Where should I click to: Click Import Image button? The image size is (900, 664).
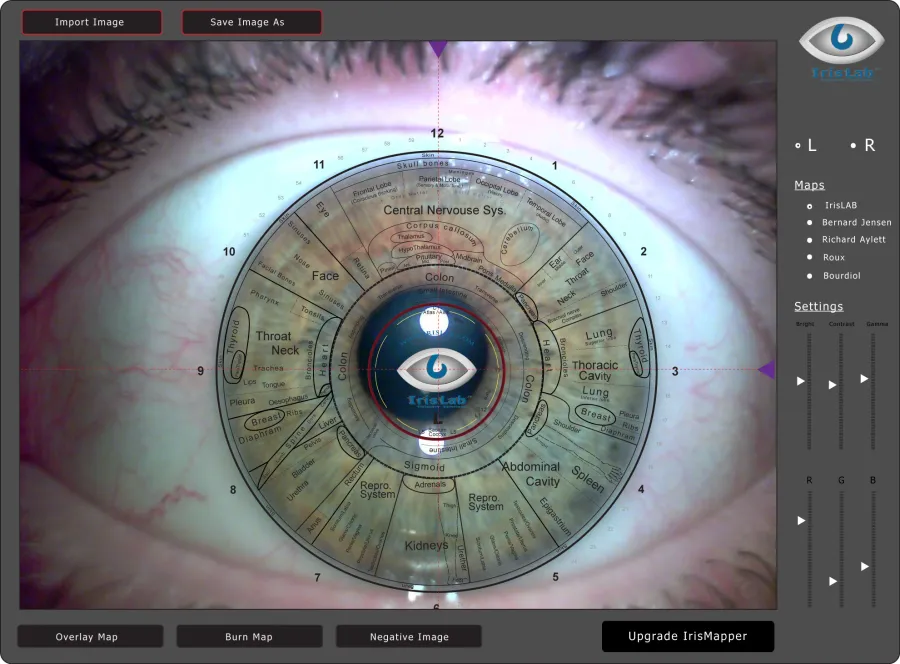coord(92,22)
